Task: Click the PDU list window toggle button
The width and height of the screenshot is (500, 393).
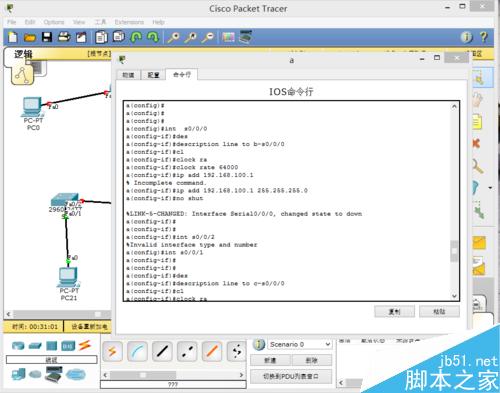Action: click(x=291, y=376)
